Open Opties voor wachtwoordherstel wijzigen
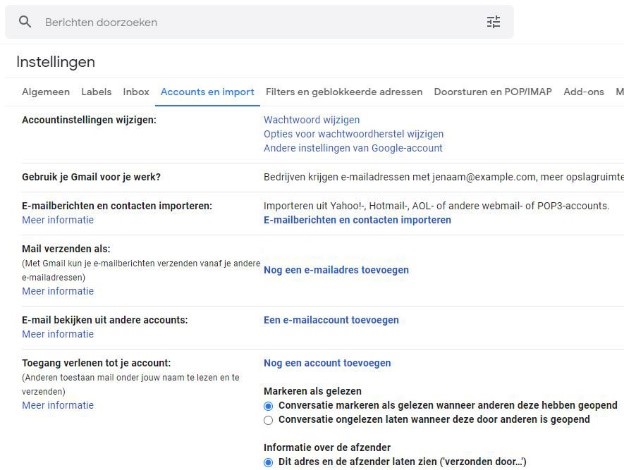Viewport: 624px width, 470px height. pos(353,134)
